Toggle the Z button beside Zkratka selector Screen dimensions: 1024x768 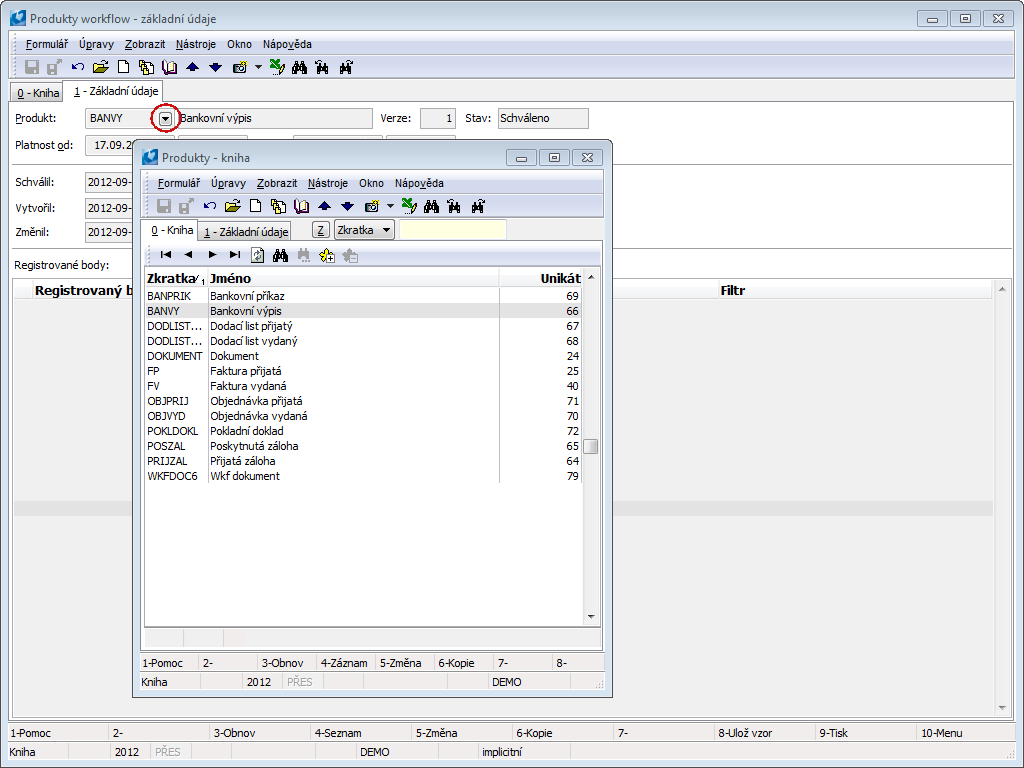[320, 230]
